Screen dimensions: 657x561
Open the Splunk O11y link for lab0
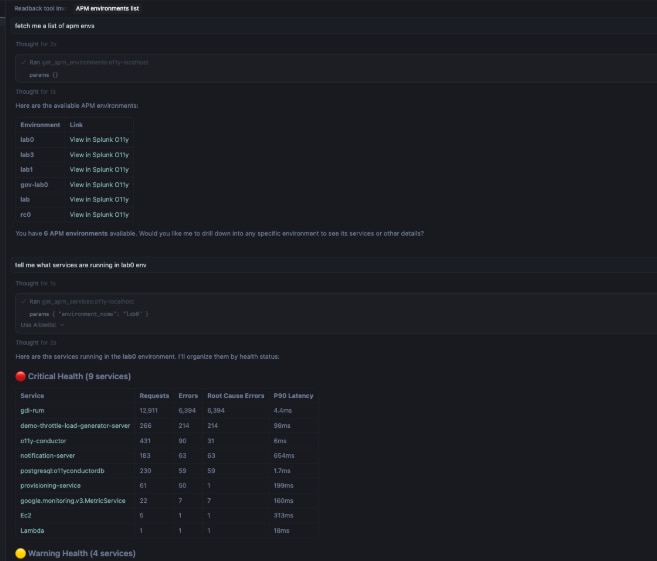(x=99, y=140)
